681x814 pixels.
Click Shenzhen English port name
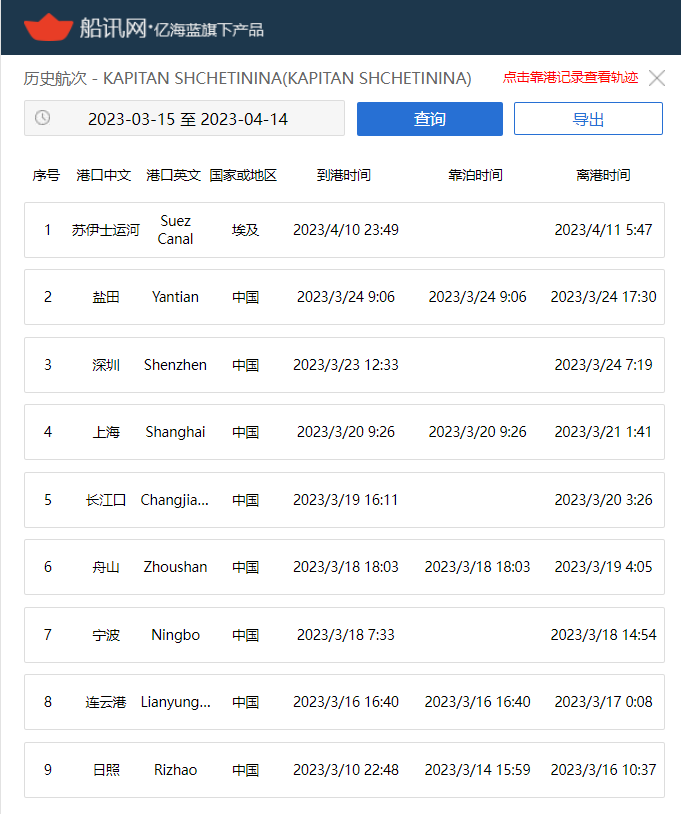click(175, 365)
